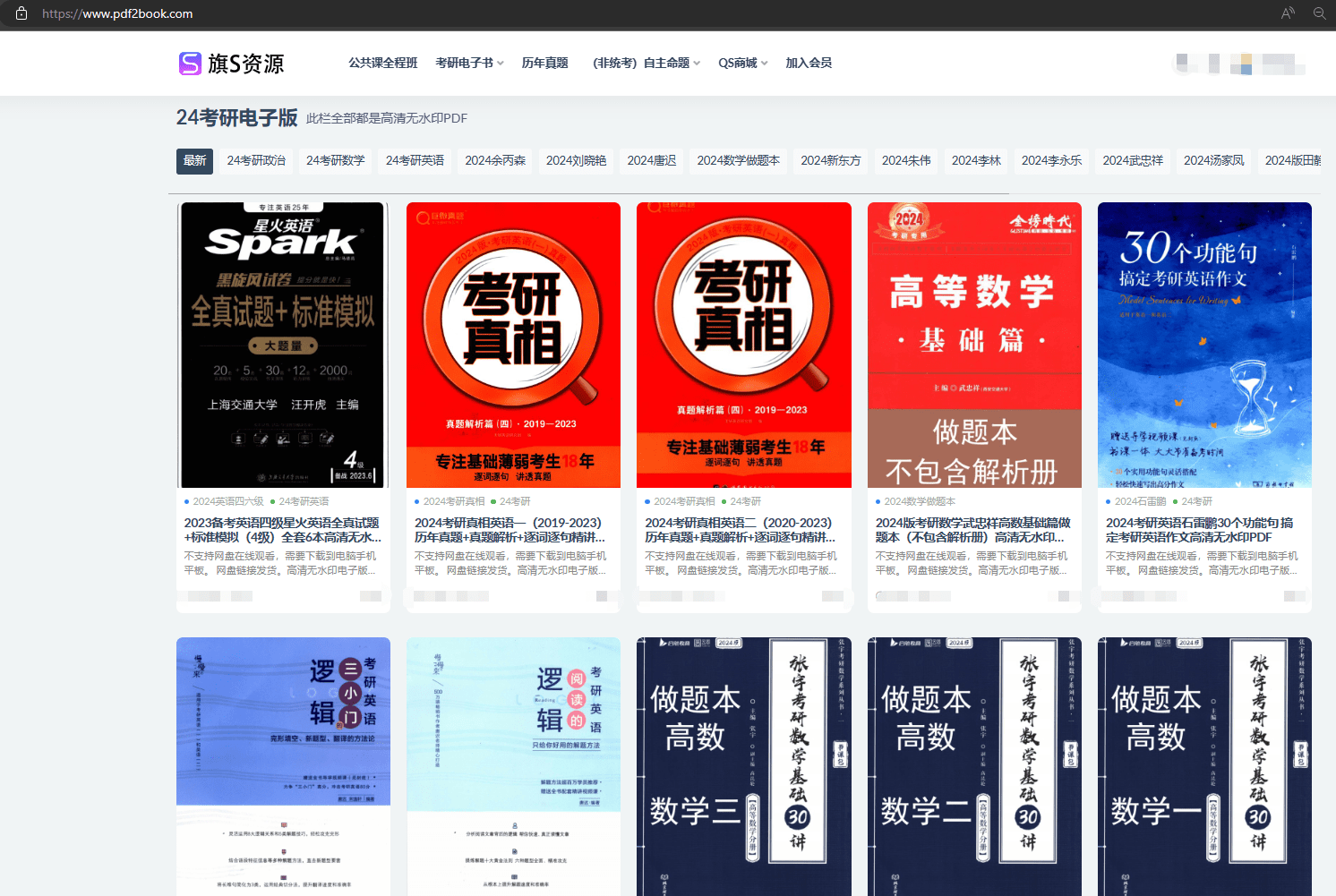1336x896 pixels.
Task: Open the 加入会员 link
Action: [x=809, y=63]
